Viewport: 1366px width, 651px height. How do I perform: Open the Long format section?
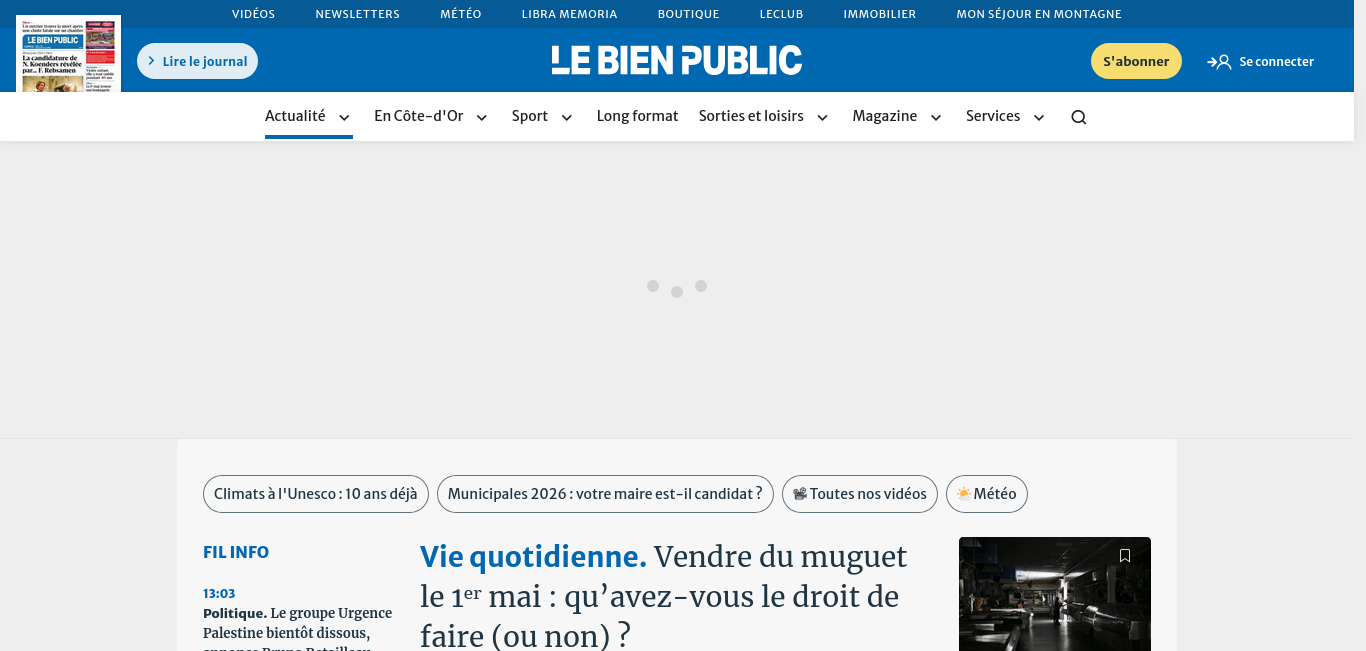pyautogui.click(x=637, y=116)
